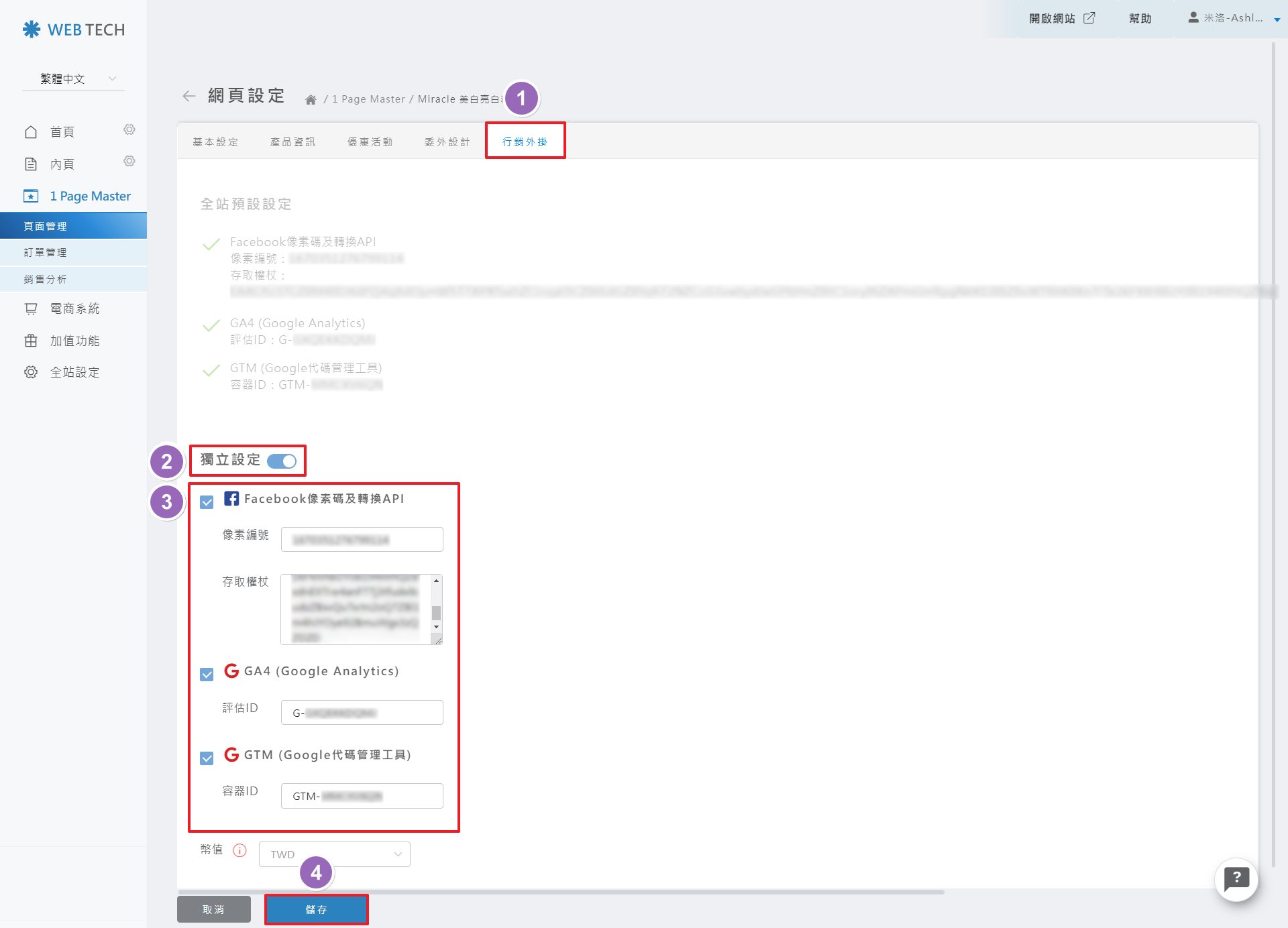Open 電商系統 from the sidebar
The height and width of the screenshot is (928, 1288).
coord(74,308)
